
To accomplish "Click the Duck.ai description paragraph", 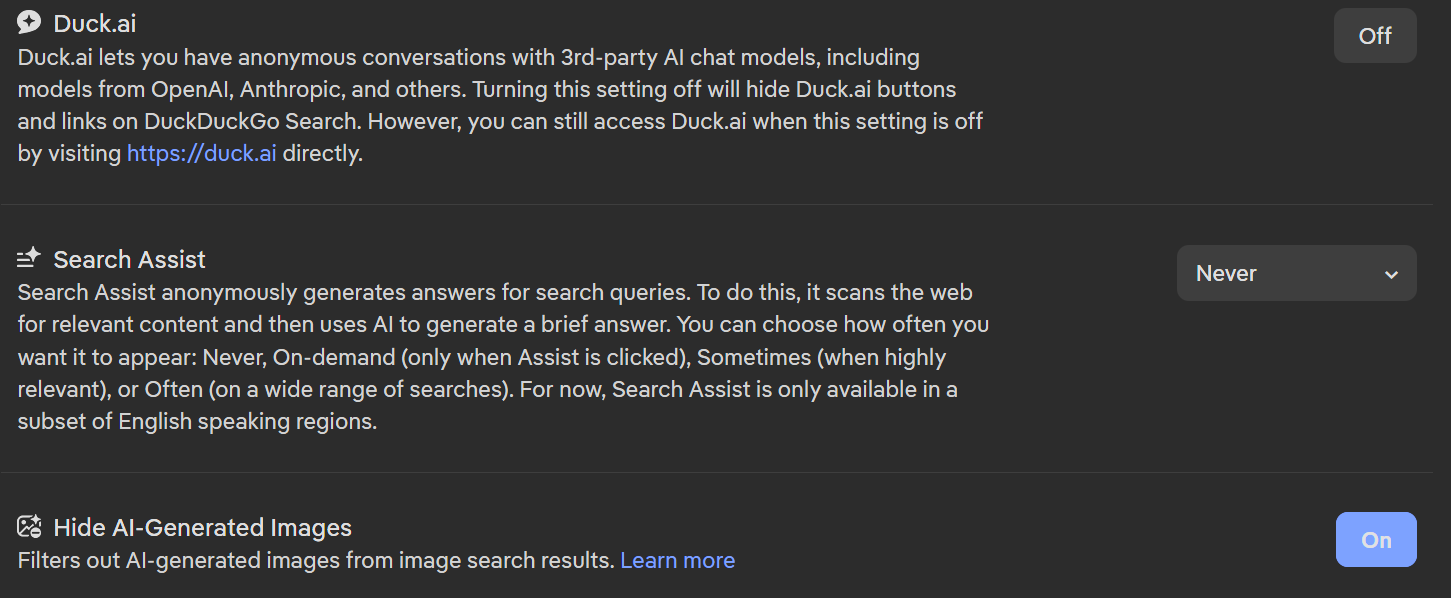I will (x=500, y=105).
